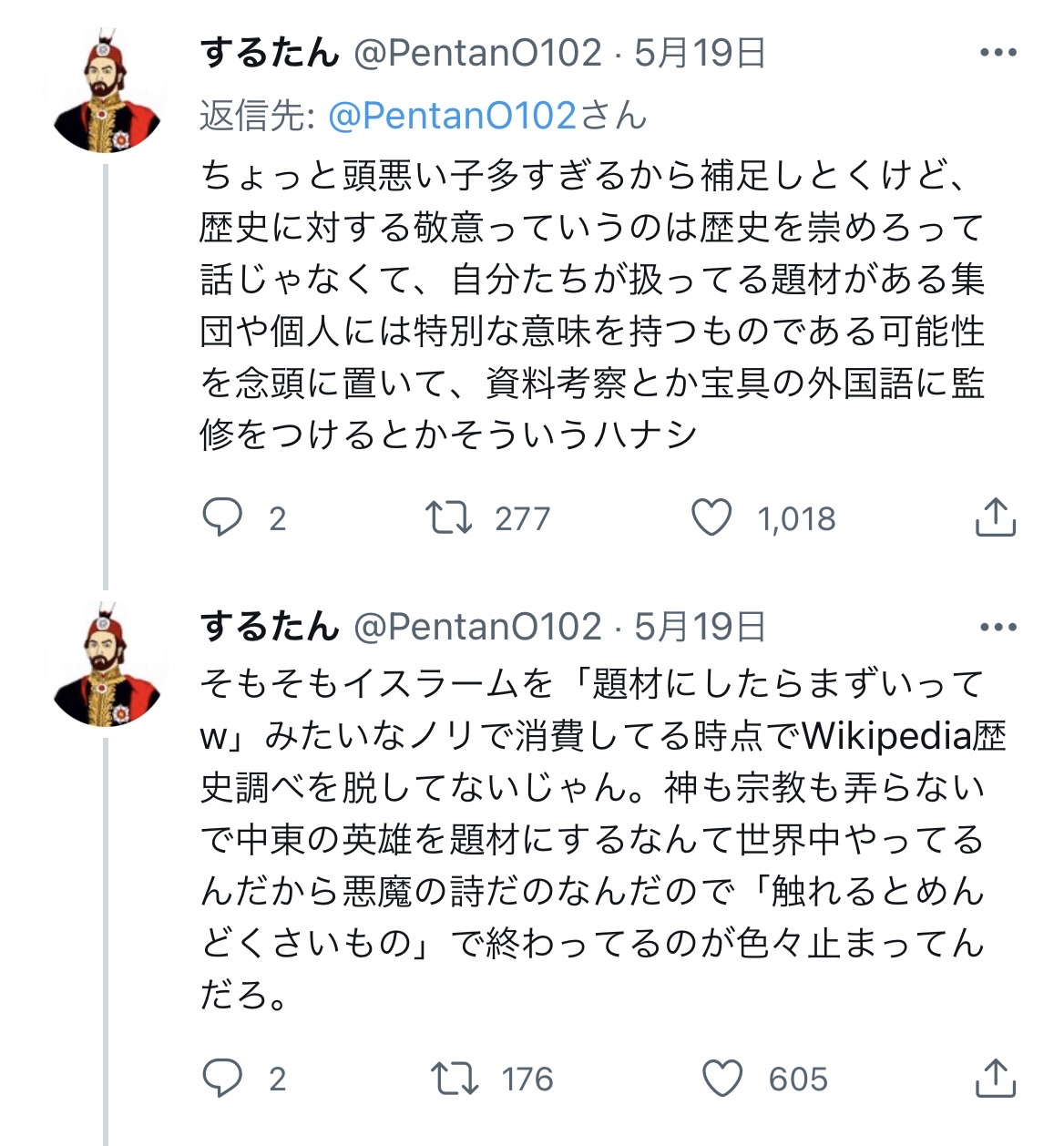This screenshot has height=1146, width=1064.
Task: Open more options for the first tweet
Action: click(x=997, y=53)
